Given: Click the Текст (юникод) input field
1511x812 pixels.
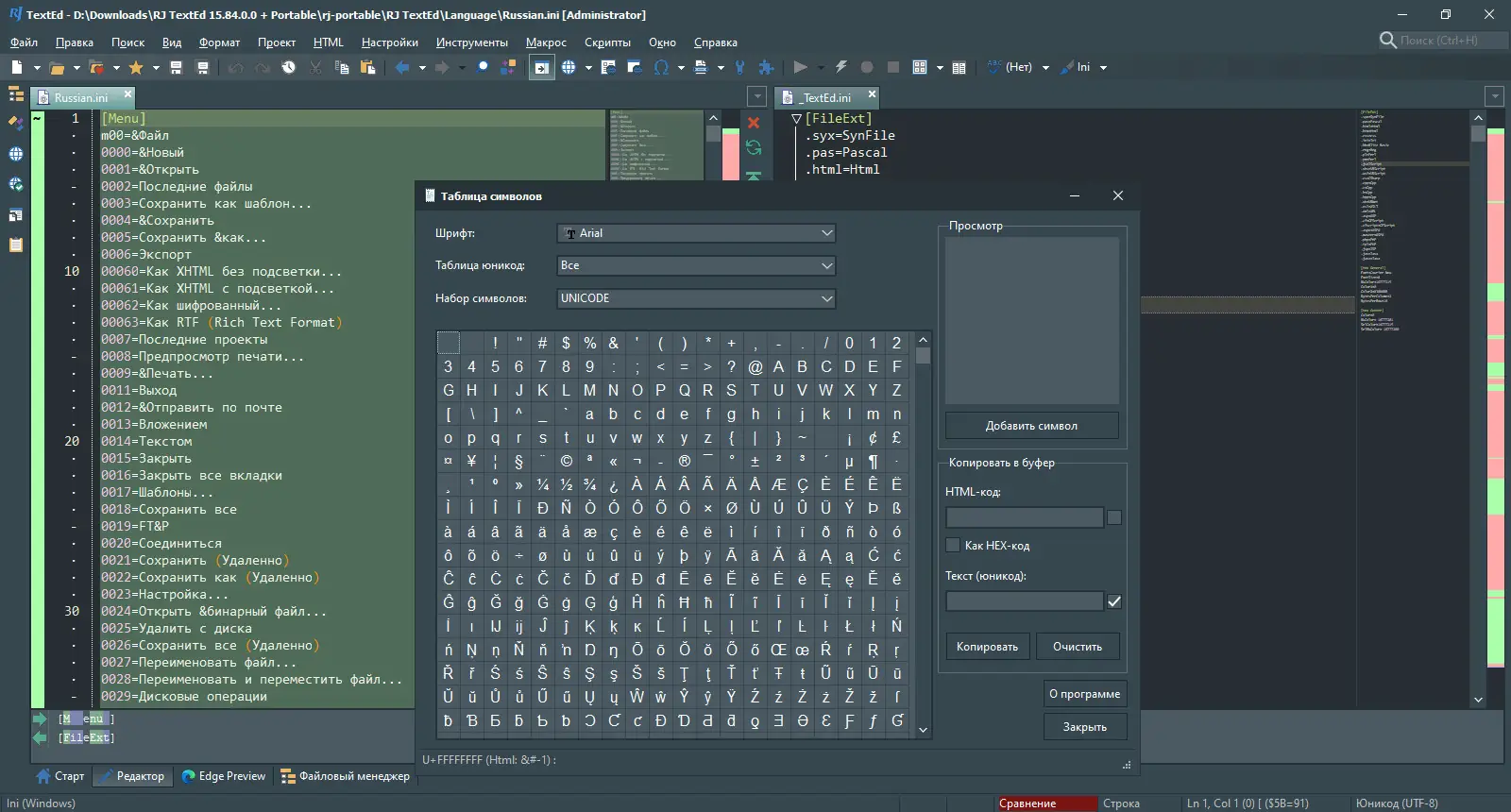Looking at the screenshot, I should click(1025, 601).
